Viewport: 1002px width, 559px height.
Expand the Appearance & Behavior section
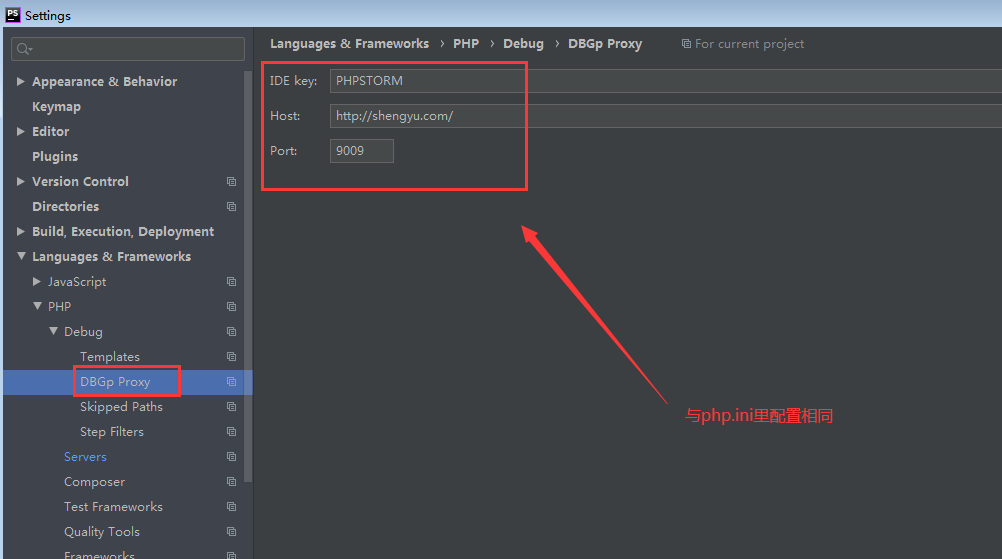point(21,82)
